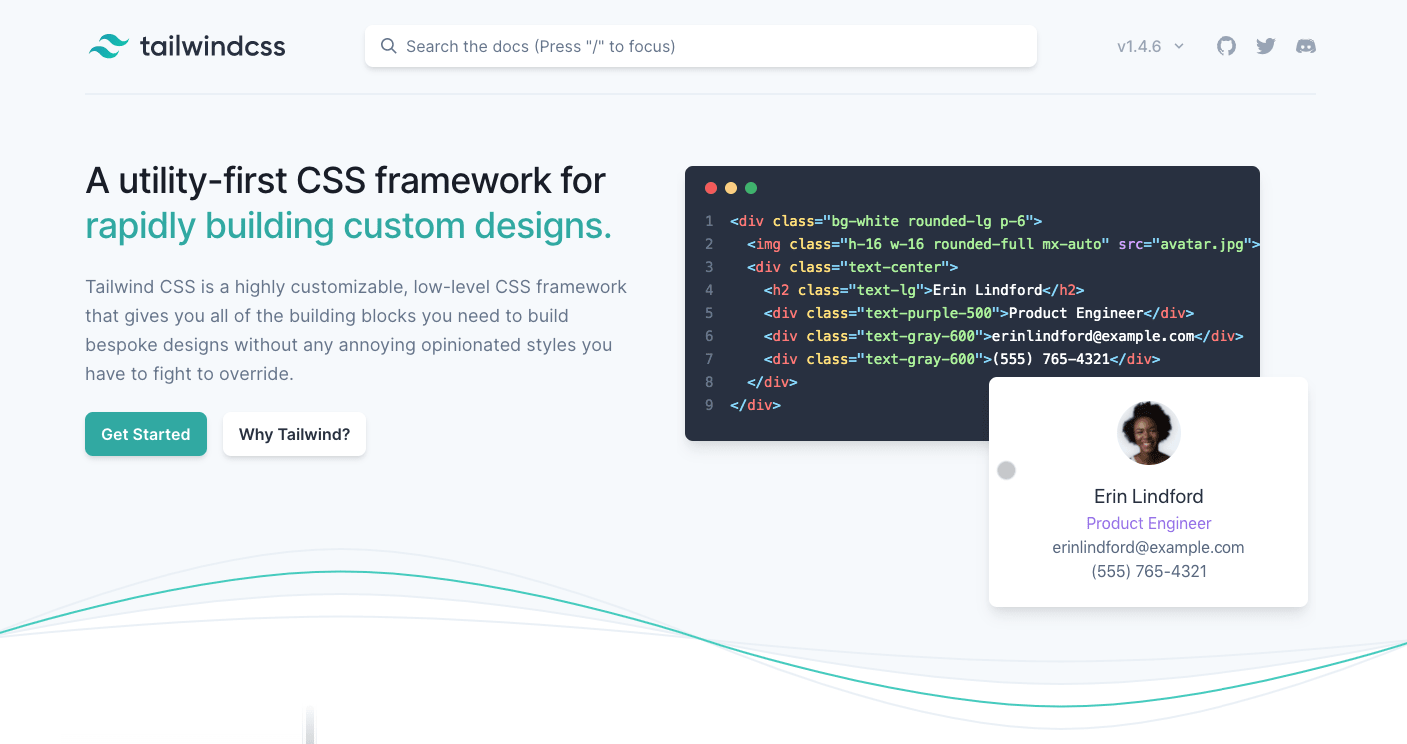The image size is (1407, 744).
Task: Click the Twitter bird icon
Action: coord(1265,45)
